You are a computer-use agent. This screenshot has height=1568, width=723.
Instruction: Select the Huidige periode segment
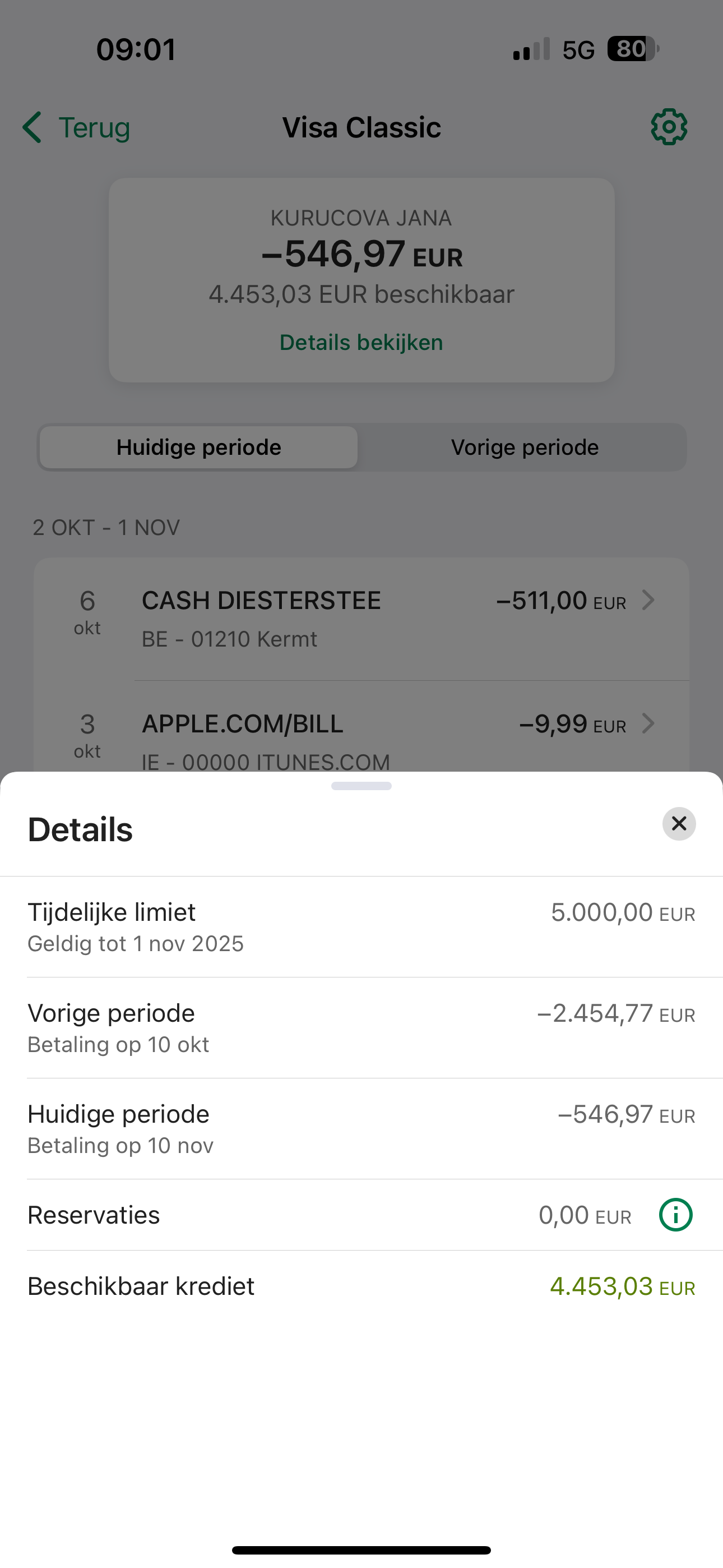(199, 448)
